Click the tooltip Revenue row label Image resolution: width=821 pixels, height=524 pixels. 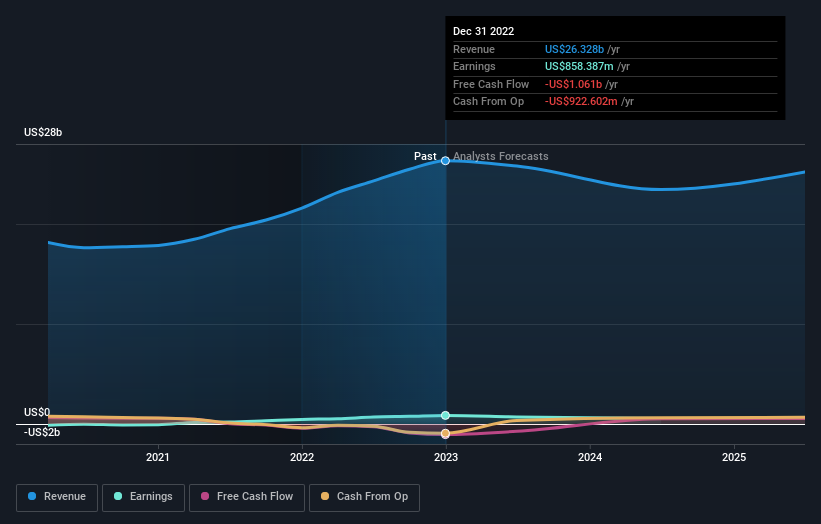pyautogui.click(x=474, y=49)
